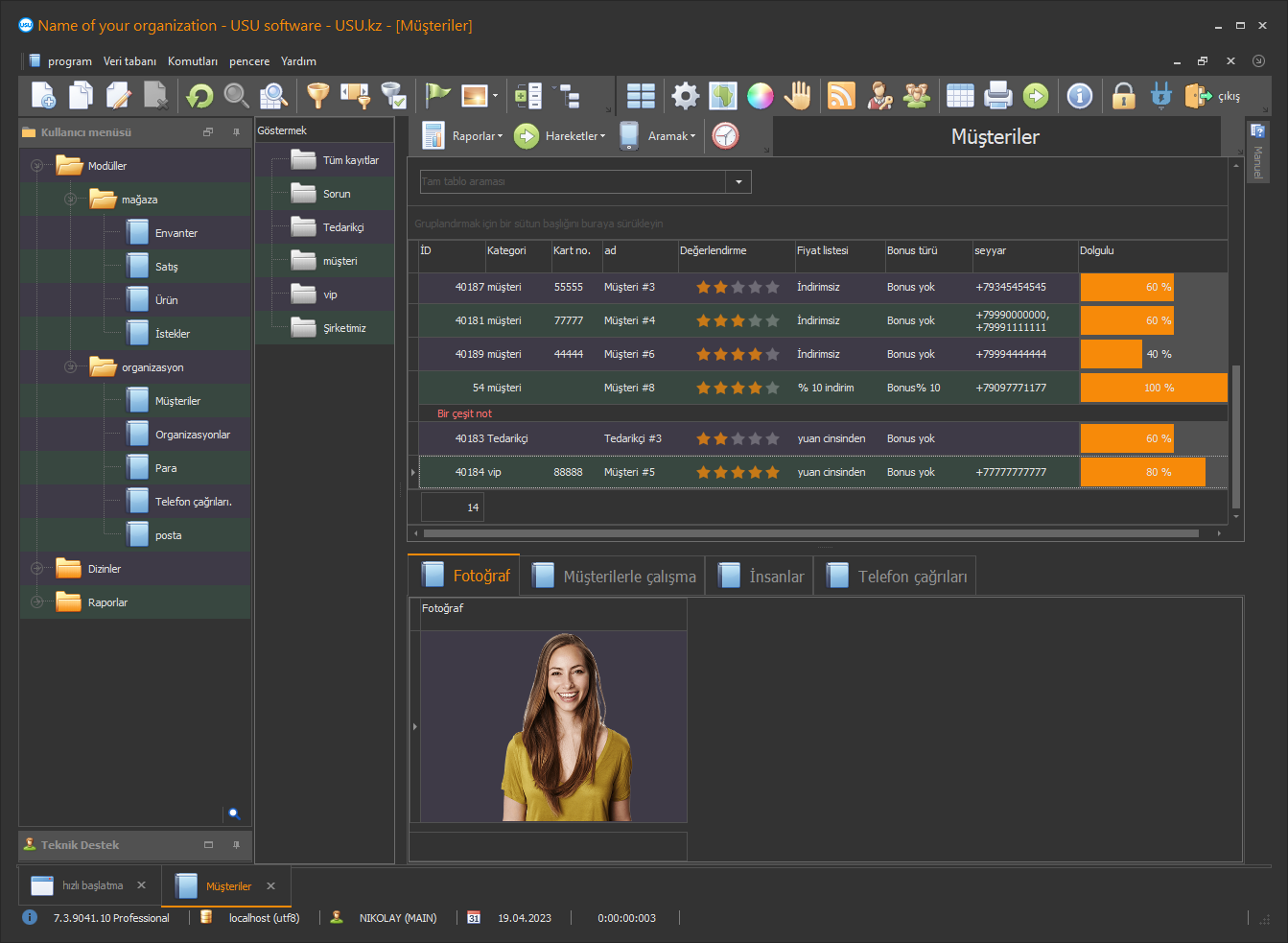Switch to the hızlı başlatma bottom tab
Viewport: 1288px width, 943px height.
92,885
